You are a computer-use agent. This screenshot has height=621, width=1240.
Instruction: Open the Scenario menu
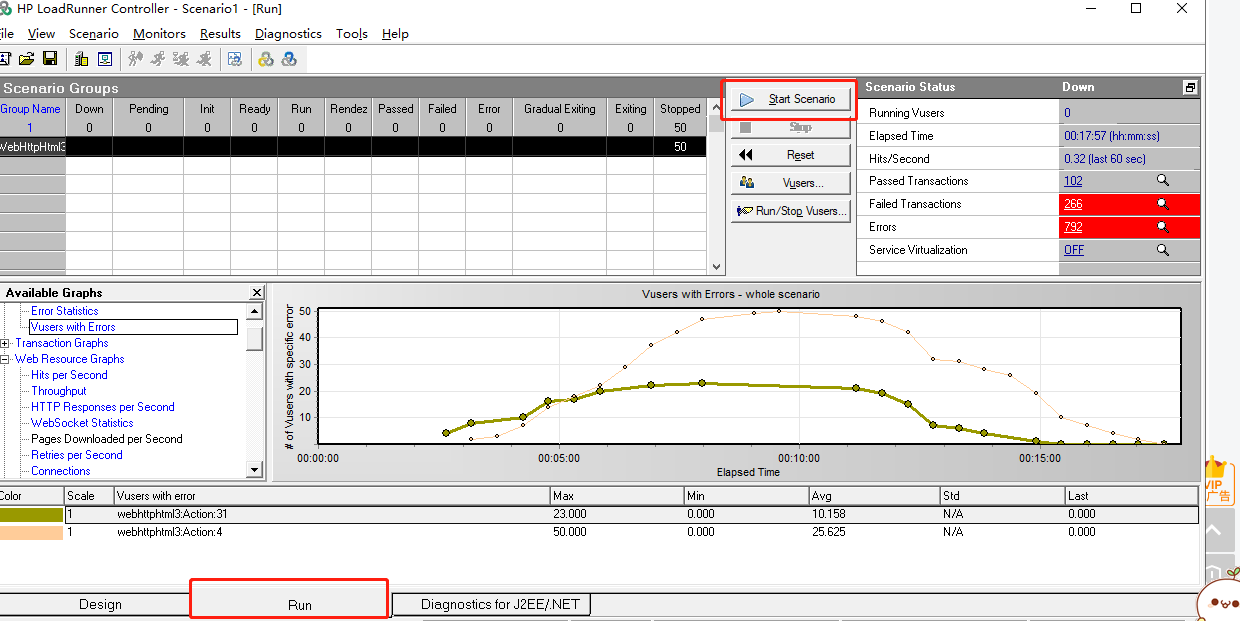pyautogui.click(x=94, y=33)
